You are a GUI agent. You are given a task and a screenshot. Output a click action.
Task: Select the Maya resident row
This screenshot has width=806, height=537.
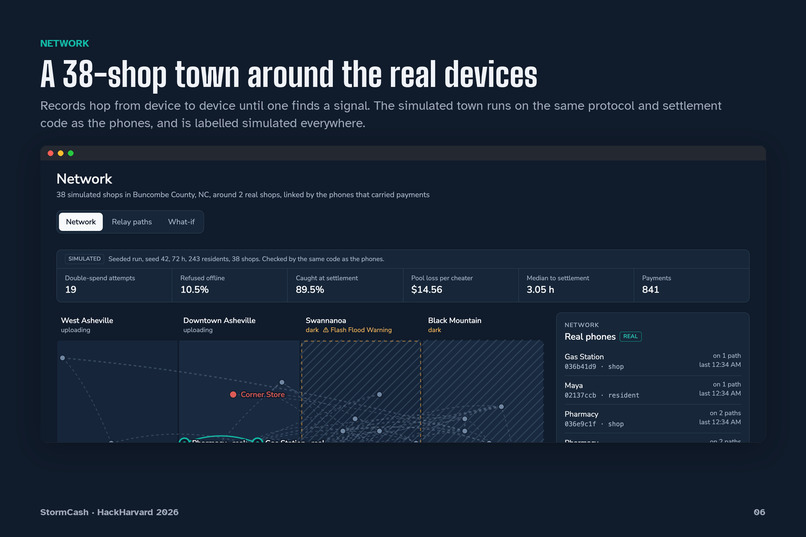click(652, 390)
